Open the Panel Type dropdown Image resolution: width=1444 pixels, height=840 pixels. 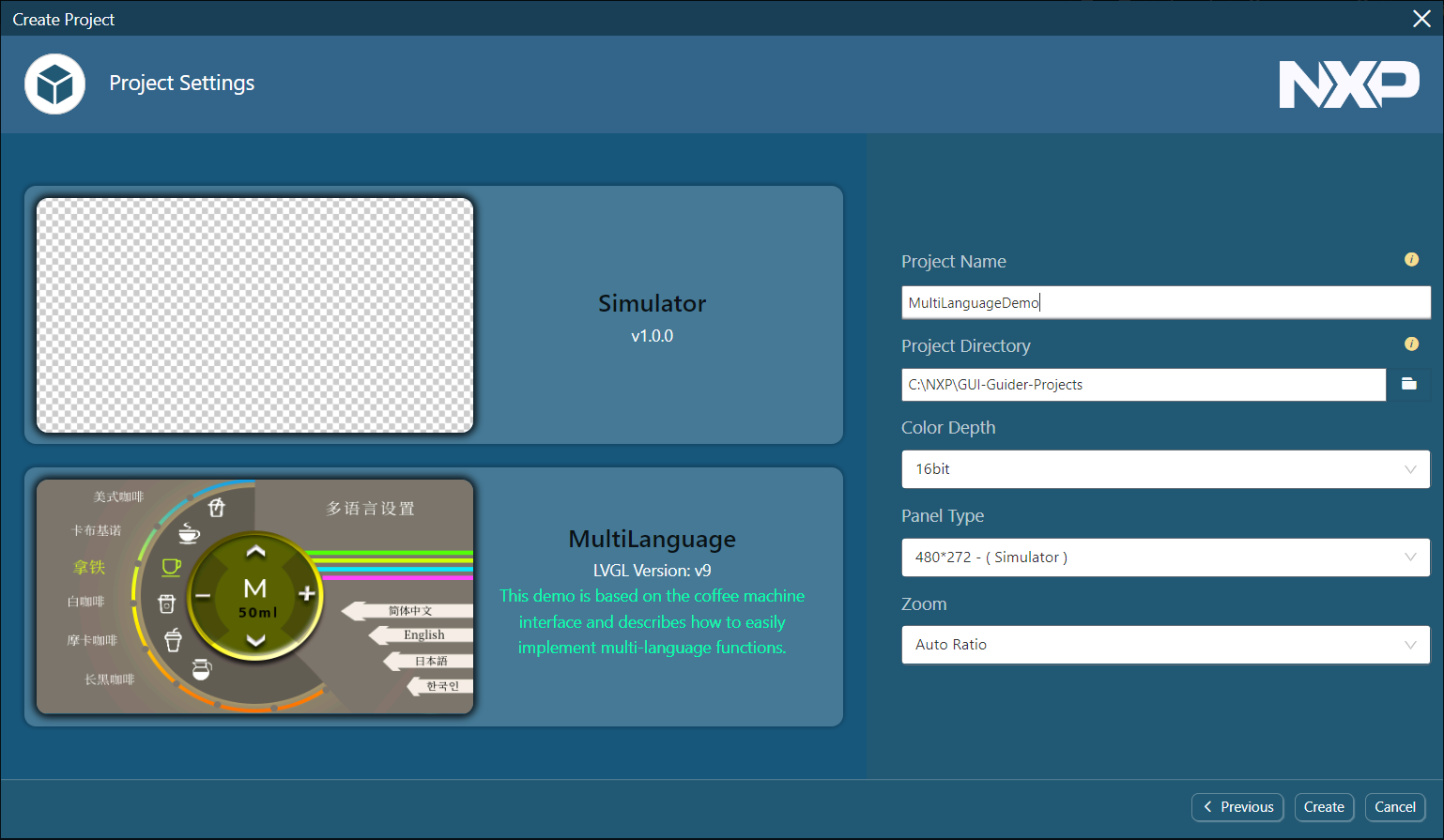(x=1164, y=557)
